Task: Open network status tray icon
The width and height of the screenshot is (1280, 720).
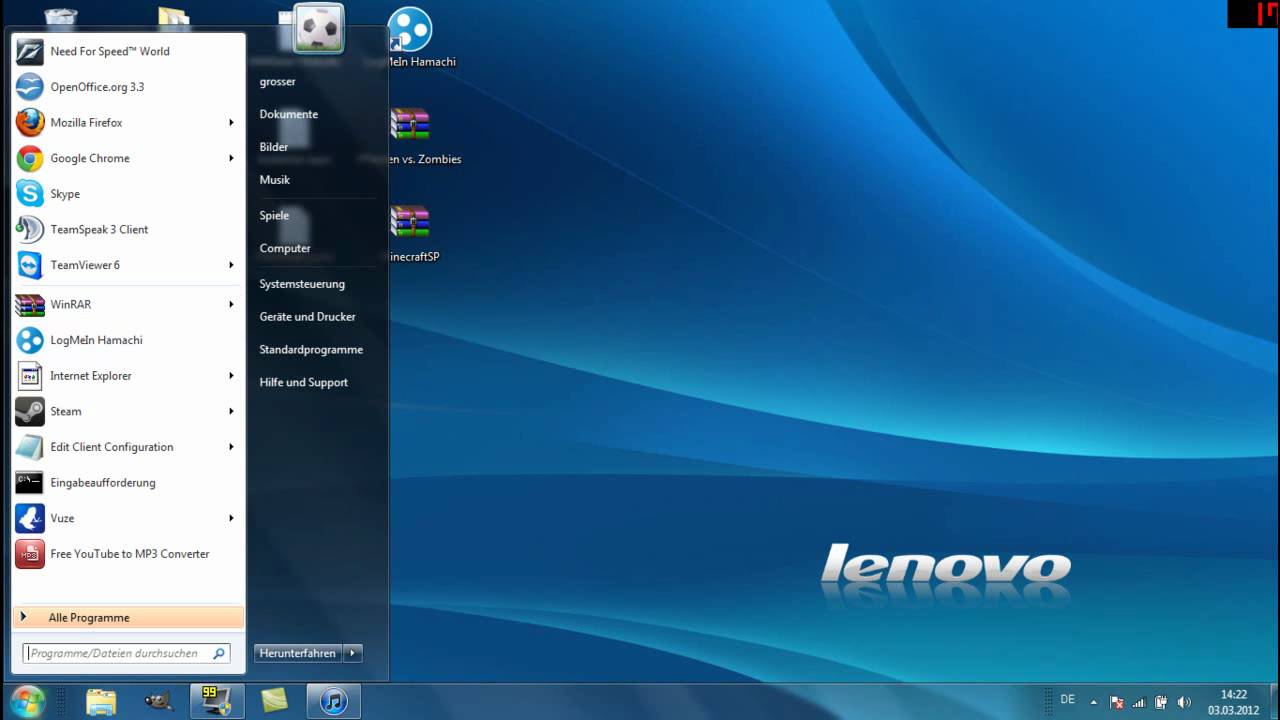Action: click(1139, 702)
